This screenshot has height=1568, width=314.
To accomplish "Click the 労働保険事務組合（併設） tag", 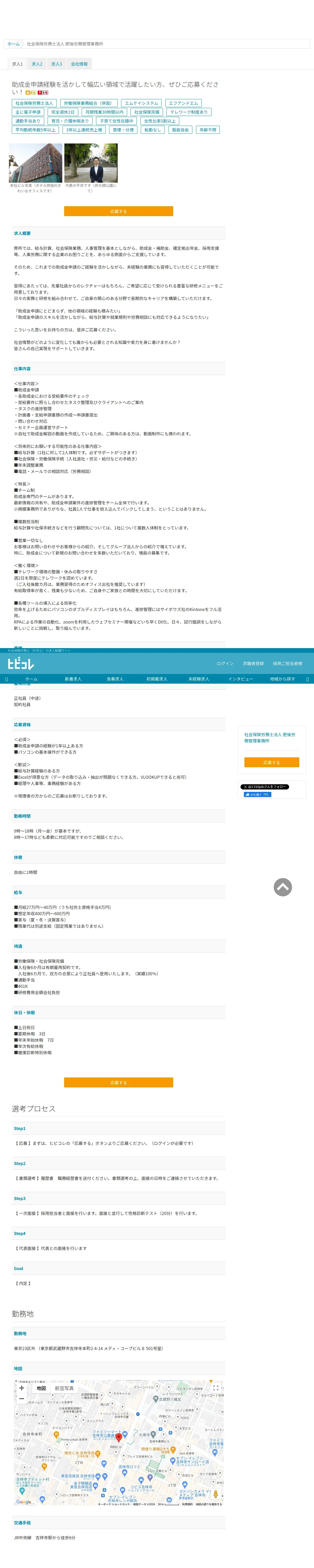I will [x=88, y=103].
